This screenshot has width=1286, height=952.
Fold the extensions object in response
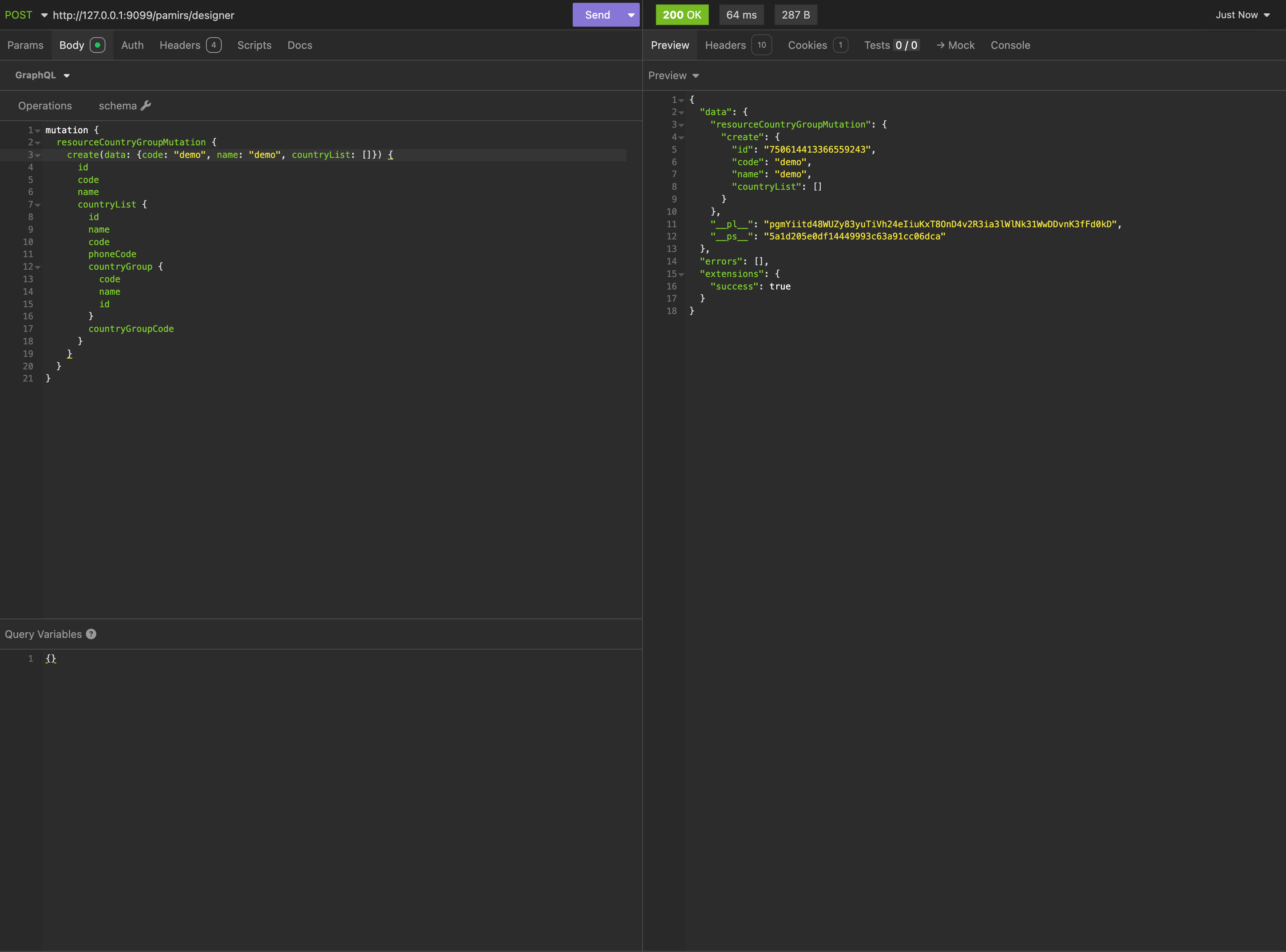point(681,274)
